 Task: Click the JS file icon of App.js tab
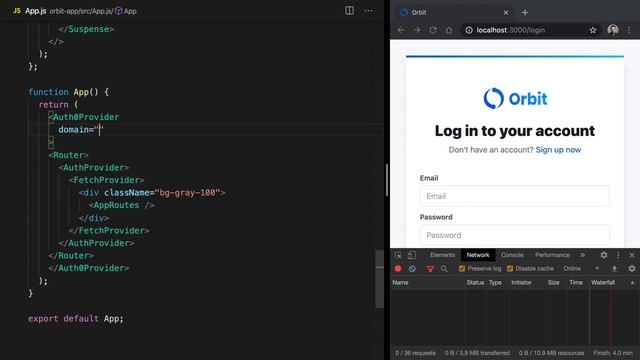[x=17, y=11]
